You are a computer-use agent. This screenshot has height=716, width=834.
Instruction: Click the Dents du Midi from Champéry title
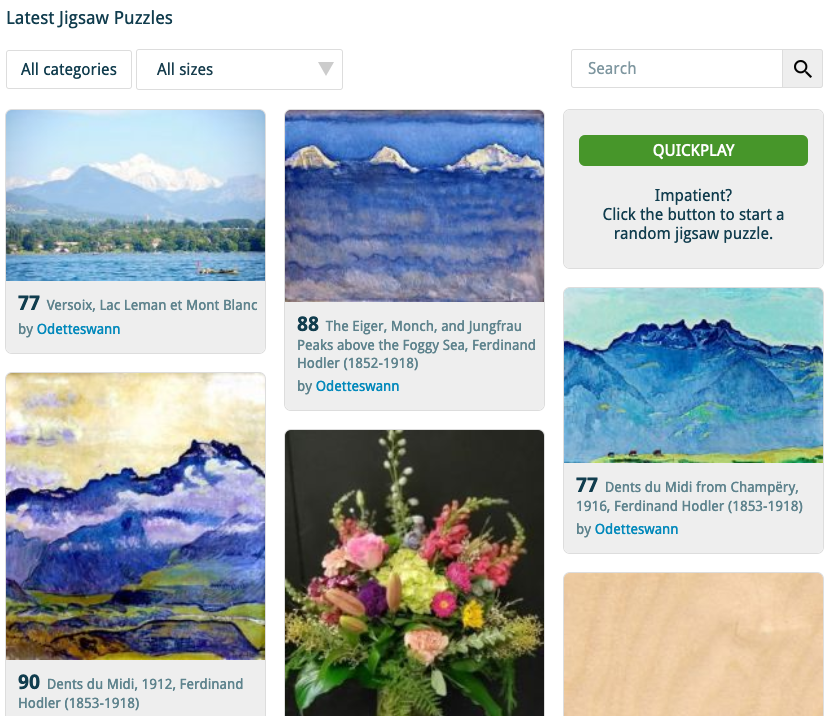coord(689,496)
